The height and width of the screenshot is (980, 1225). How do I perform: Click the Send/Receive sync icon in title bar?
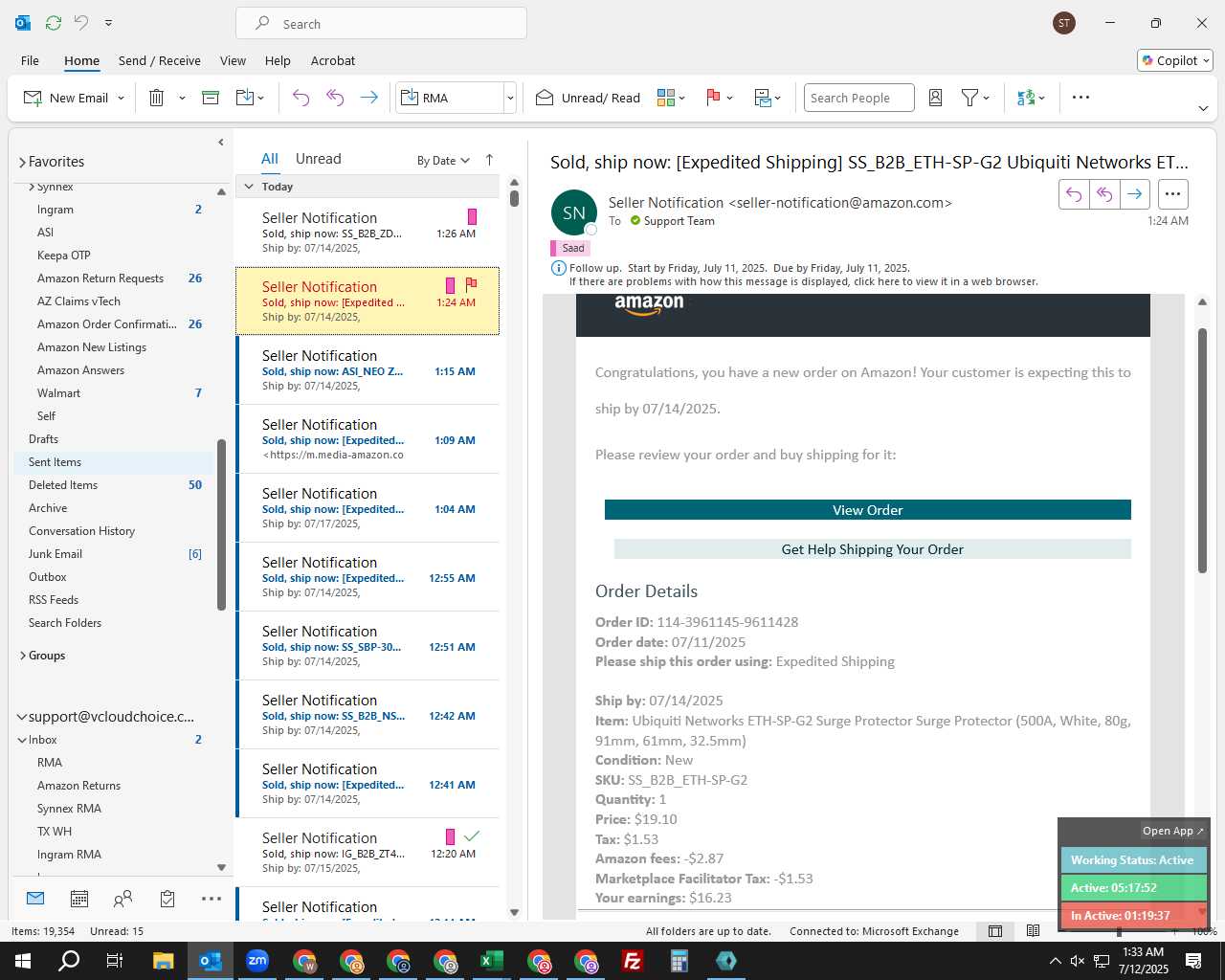54,22
